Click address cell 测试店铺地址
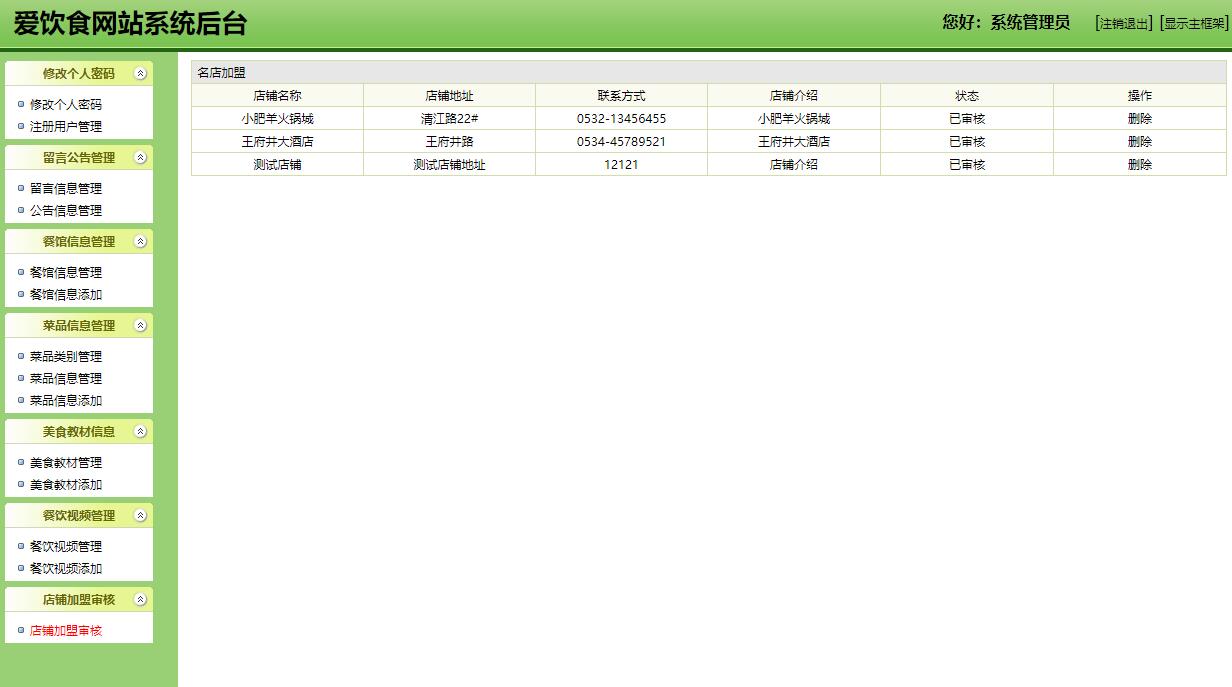The height and width of the screenshot is (687, 1232). point(449,164)
